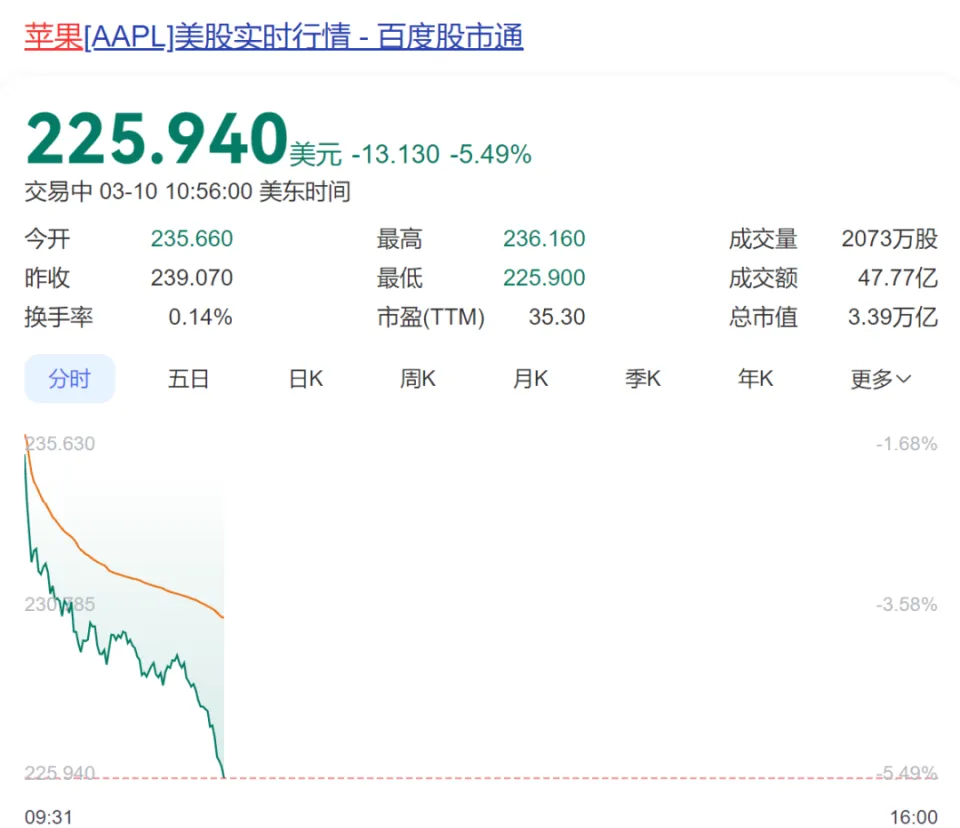
Task: Switch to the 日K chart tab
Action: click(306, 379)
